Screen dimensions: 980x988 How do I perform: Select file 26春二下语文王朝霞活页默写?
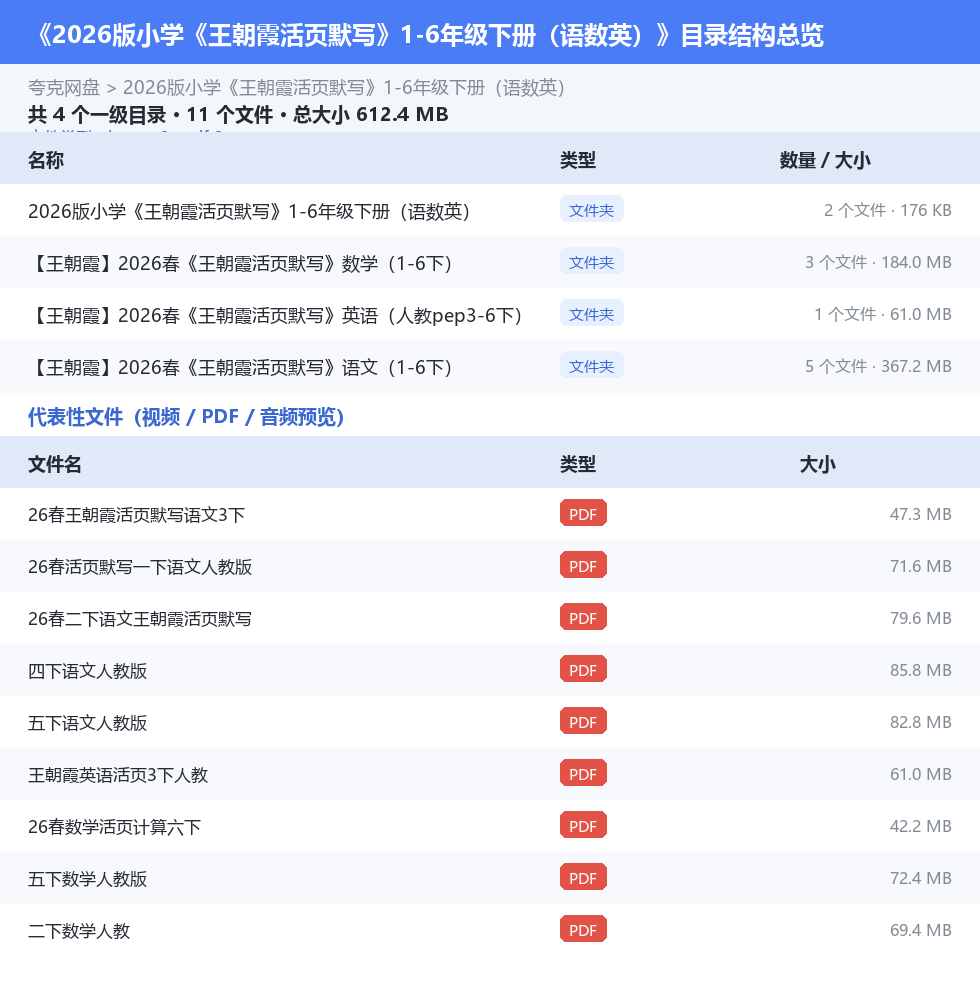coord(490,618)
